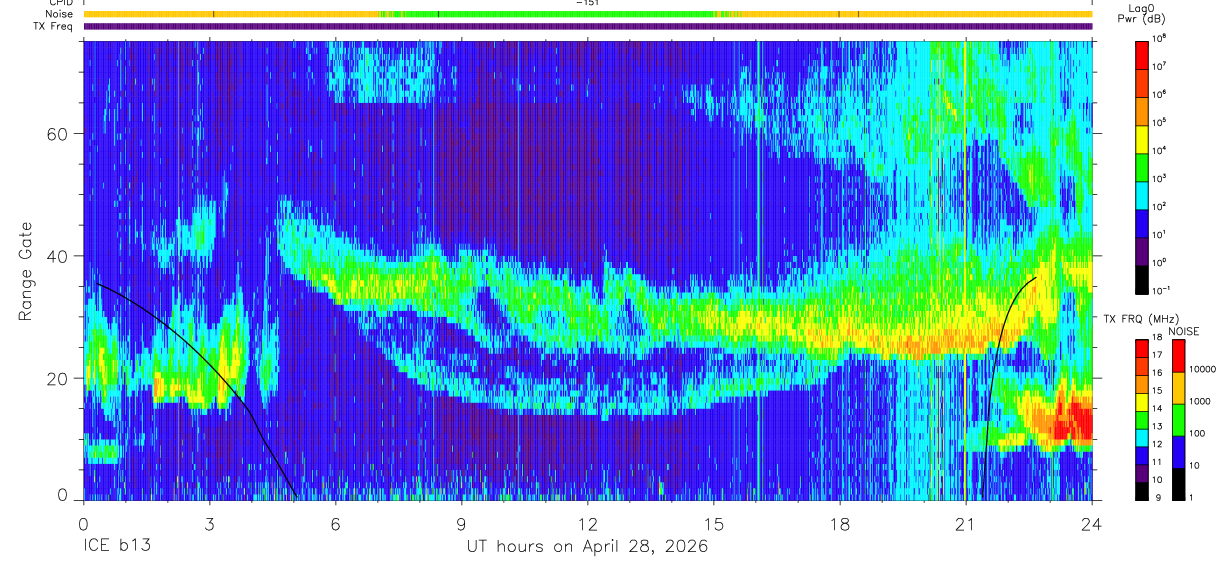
Task: Select the 'ICE b13' radar beam label
Action: pos(115,547)
